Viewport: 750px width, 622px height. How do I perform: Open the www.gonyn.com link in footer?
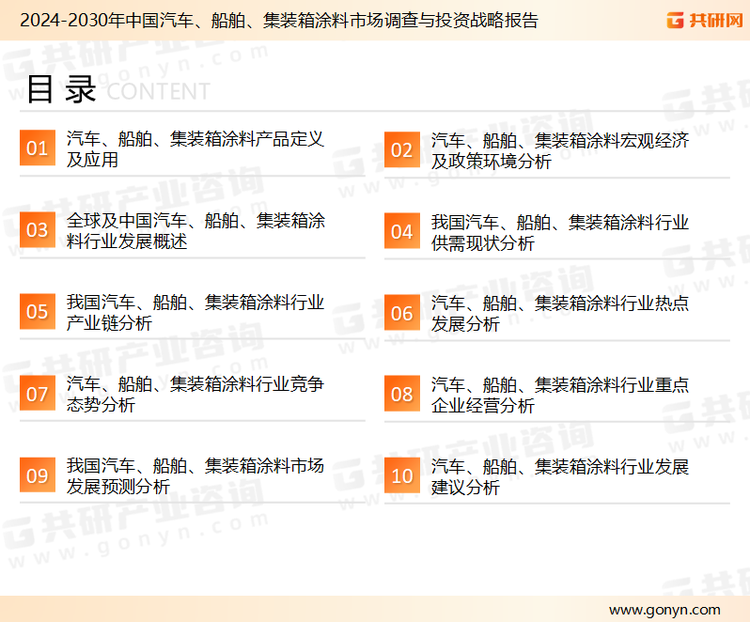(664, 610)
